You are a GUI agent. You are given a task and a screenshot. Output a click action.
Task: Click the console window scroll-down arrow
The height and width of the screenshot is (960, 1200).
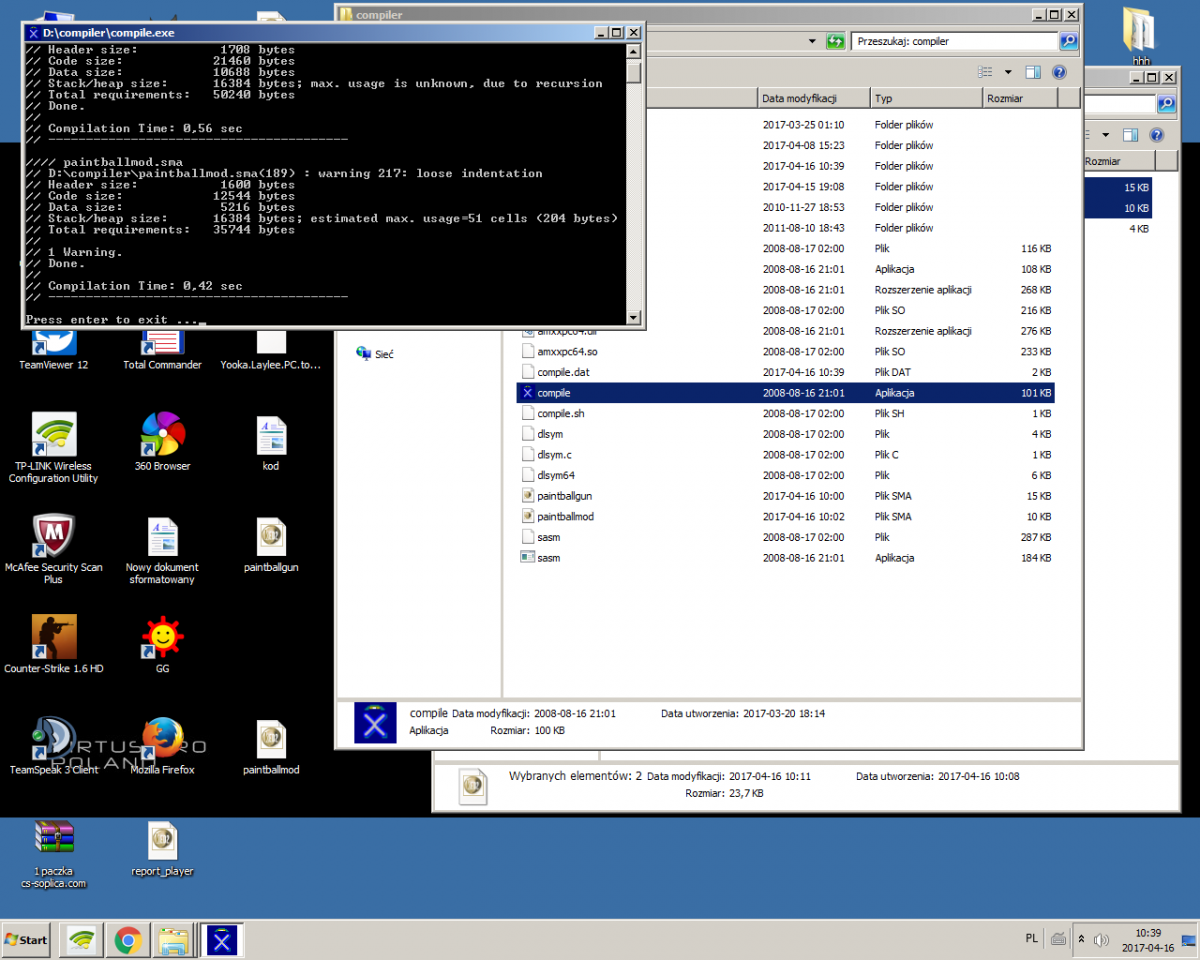tap(633, 317)
